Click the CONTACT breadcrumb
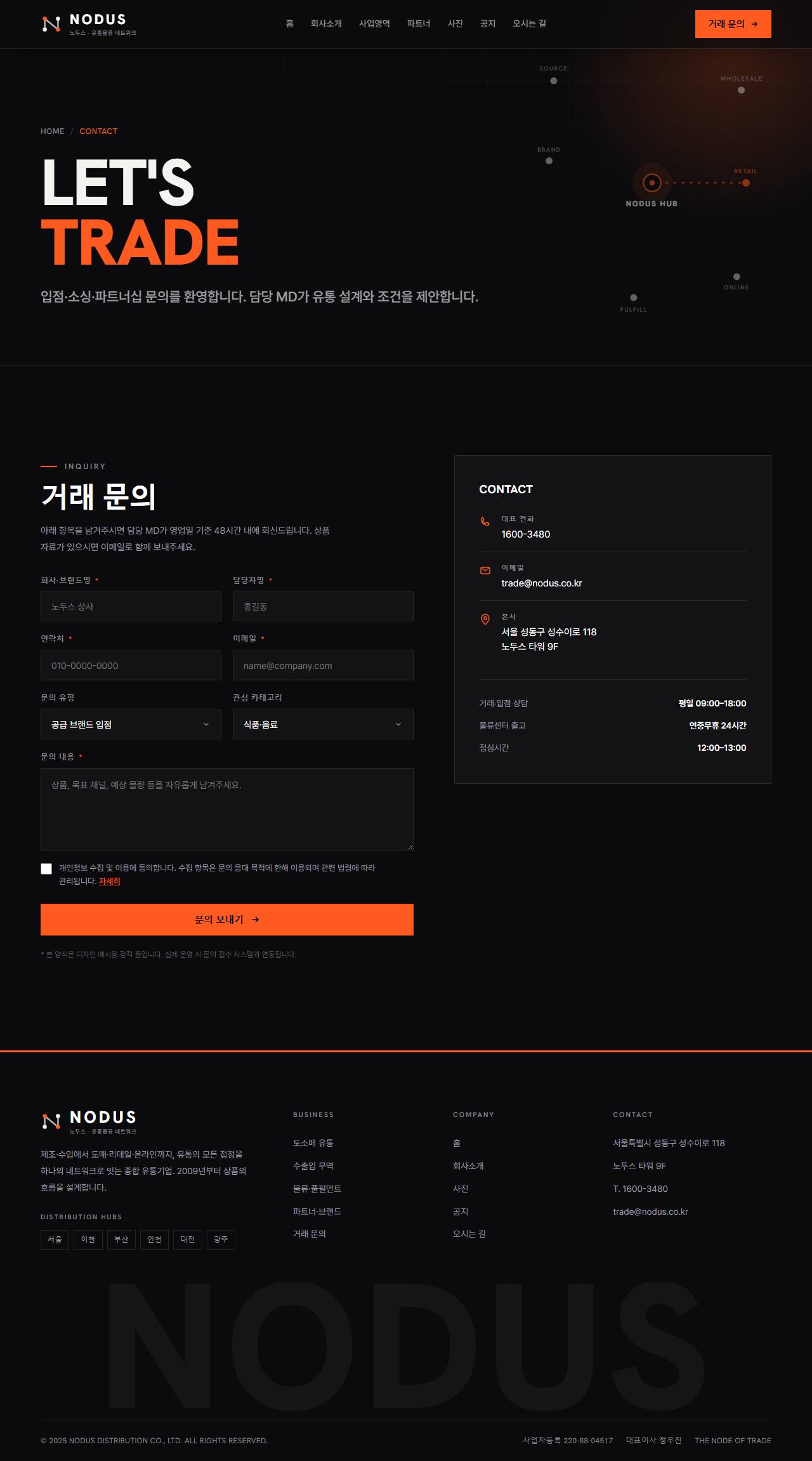Image resolution: width=812 pixels, height=1461 pixels. 98,131
